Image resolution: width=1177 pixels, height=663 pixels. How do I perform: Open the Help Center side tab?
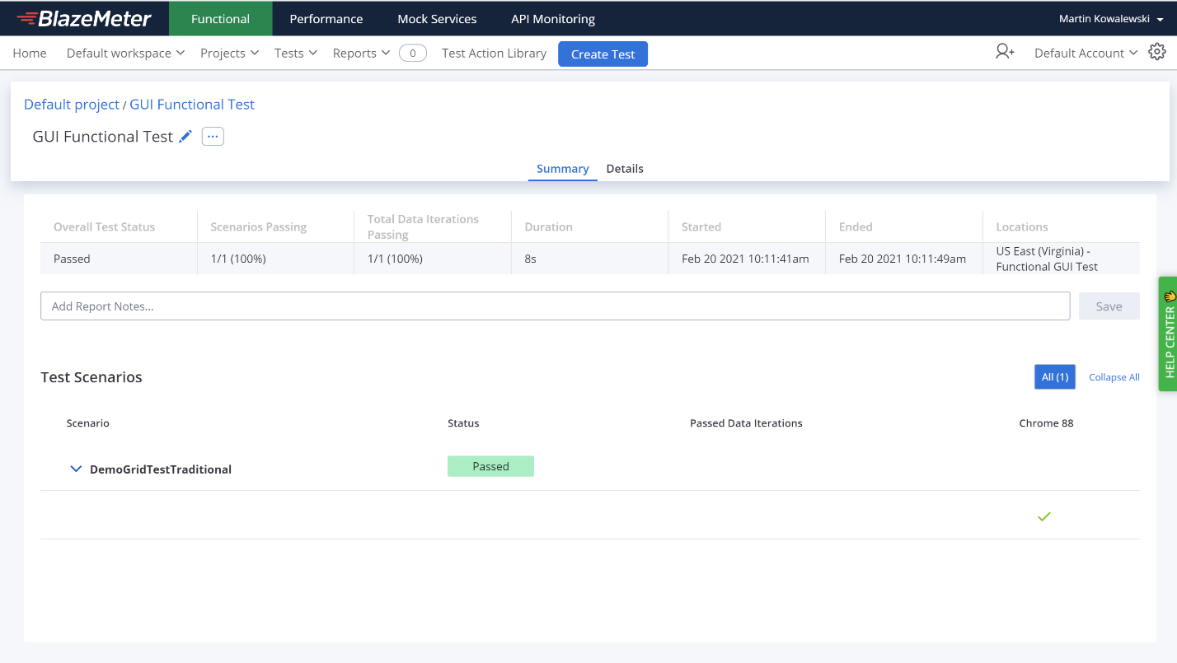[x=1168, y=333]
